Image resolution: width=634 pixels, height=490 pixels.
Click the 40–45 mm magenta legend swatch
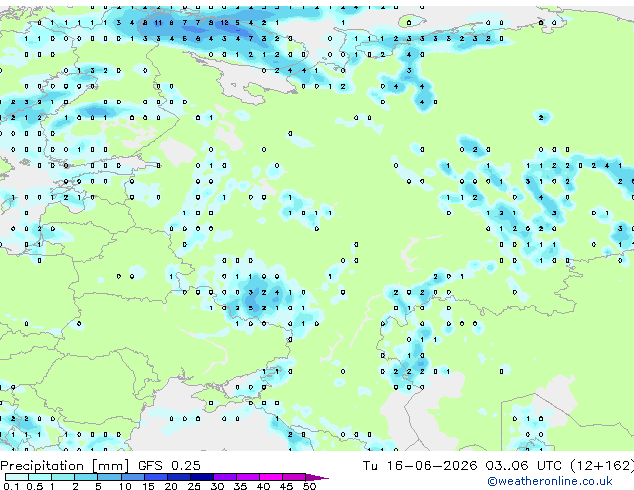(271, 477)
